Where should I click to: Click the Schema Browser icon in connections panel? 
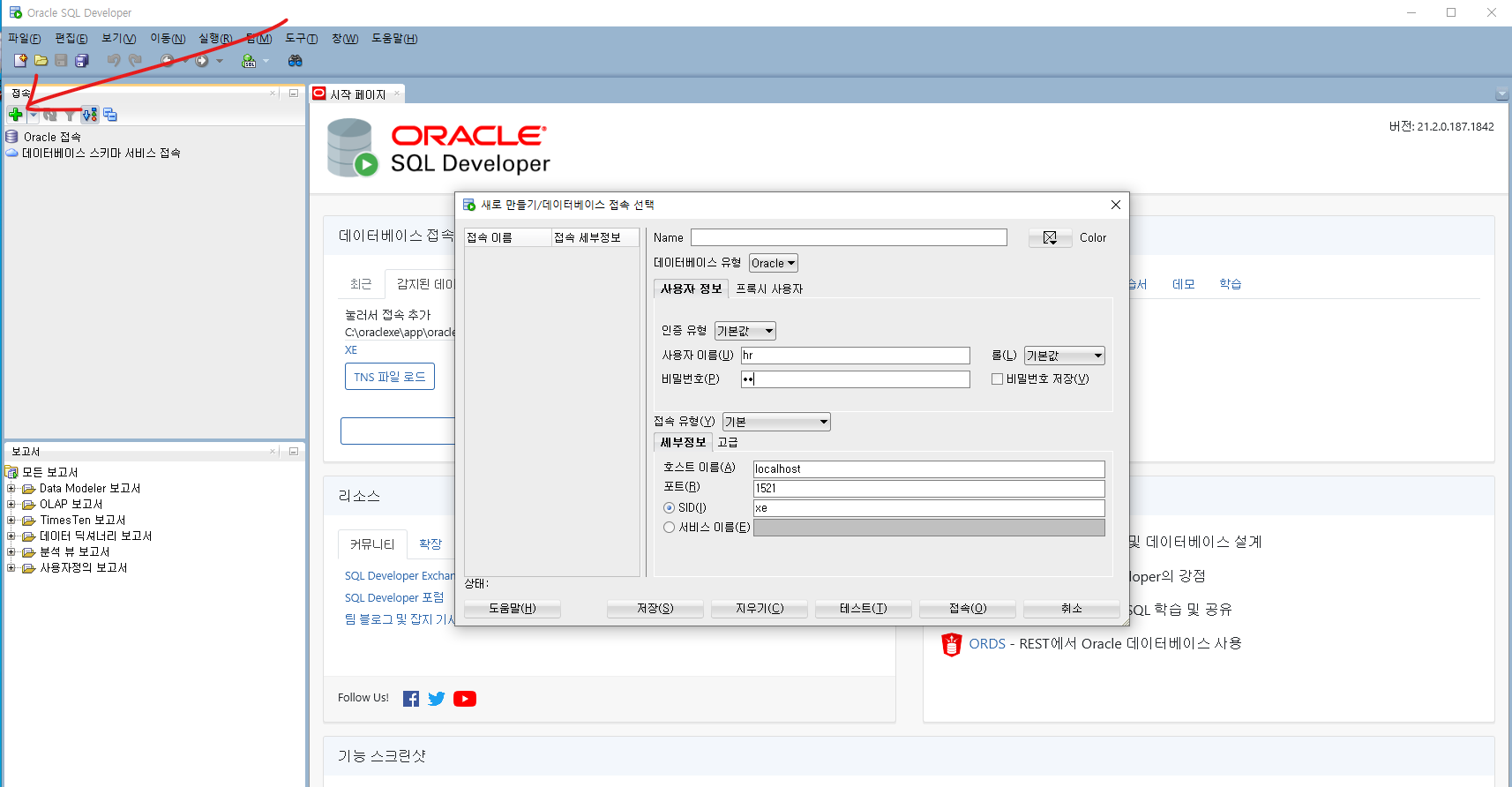(90, 115)
